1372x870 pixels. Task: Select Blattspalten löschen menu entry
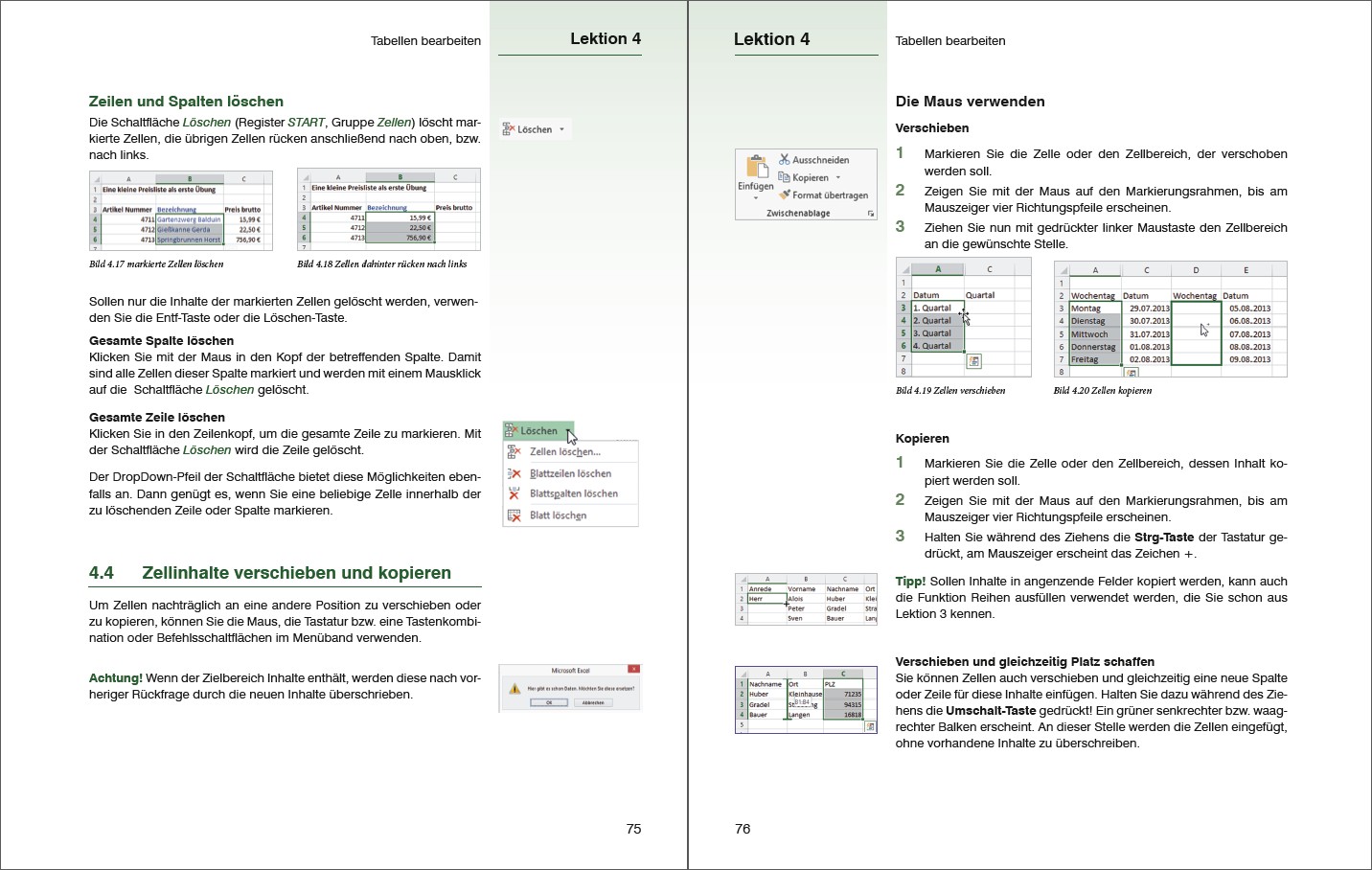(x=573, y=494)
